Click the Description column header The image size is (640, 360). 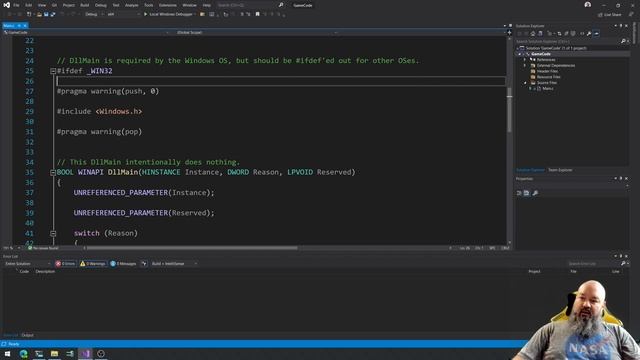tap(45, 271)
